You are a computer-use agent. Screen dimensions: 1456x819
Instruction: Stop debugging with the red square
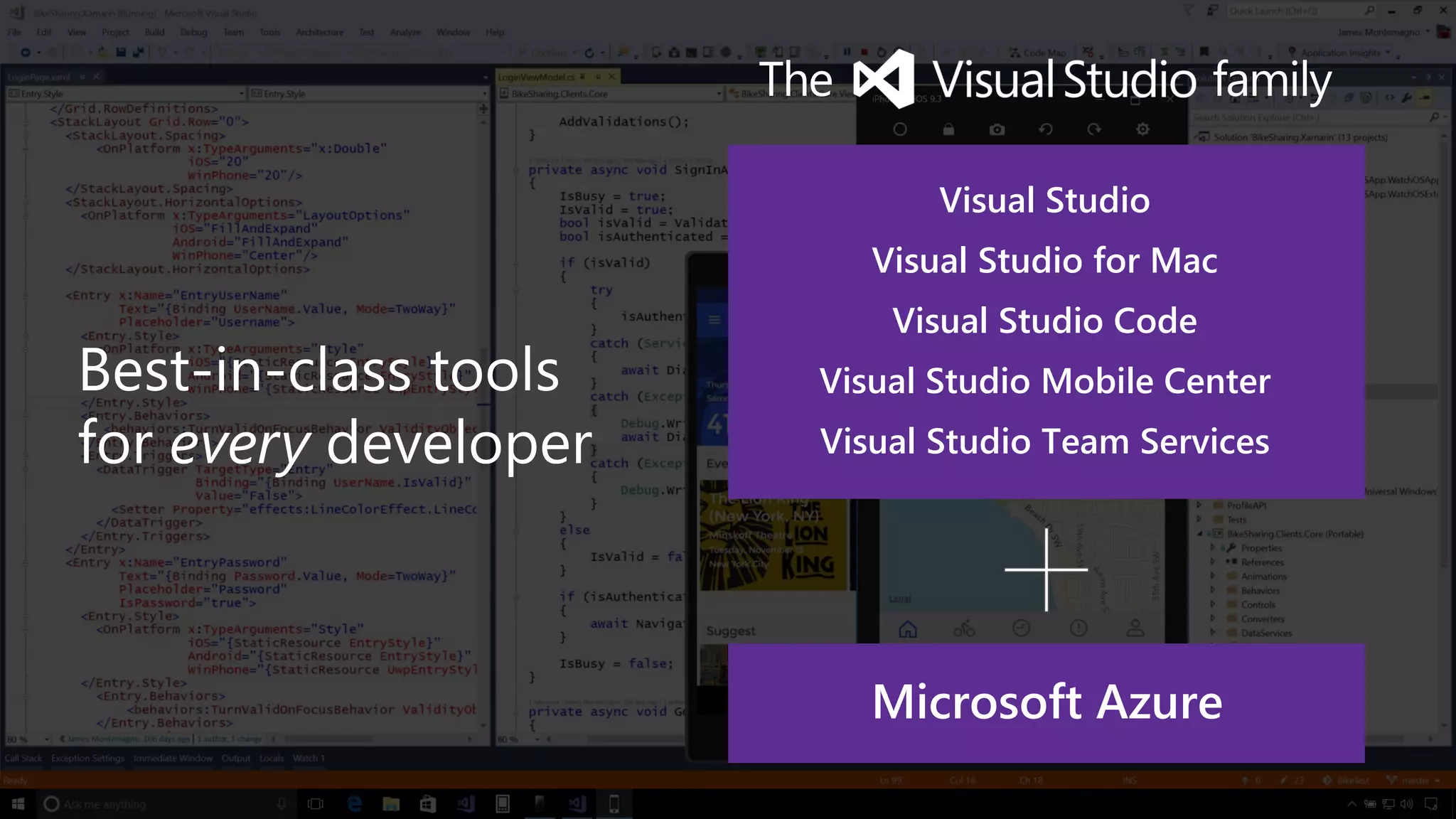click(864, 52)
